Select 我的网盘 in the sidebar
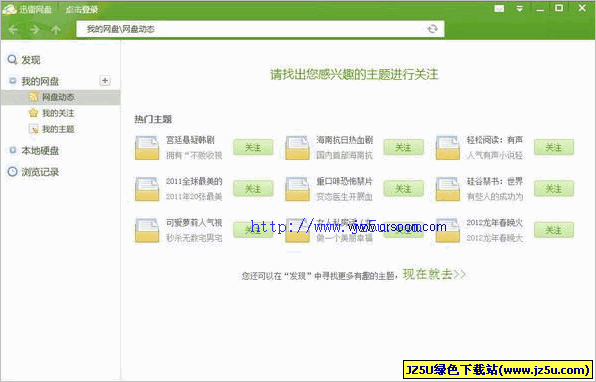 (x=40, y=81)
